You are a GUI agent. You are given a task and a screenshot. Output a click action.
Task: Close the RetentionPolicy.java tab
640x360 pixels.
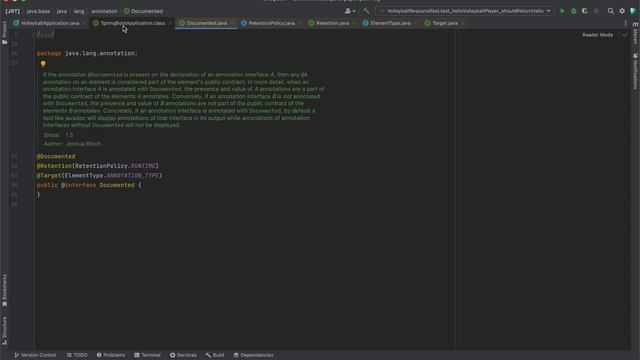coord(300,23)
